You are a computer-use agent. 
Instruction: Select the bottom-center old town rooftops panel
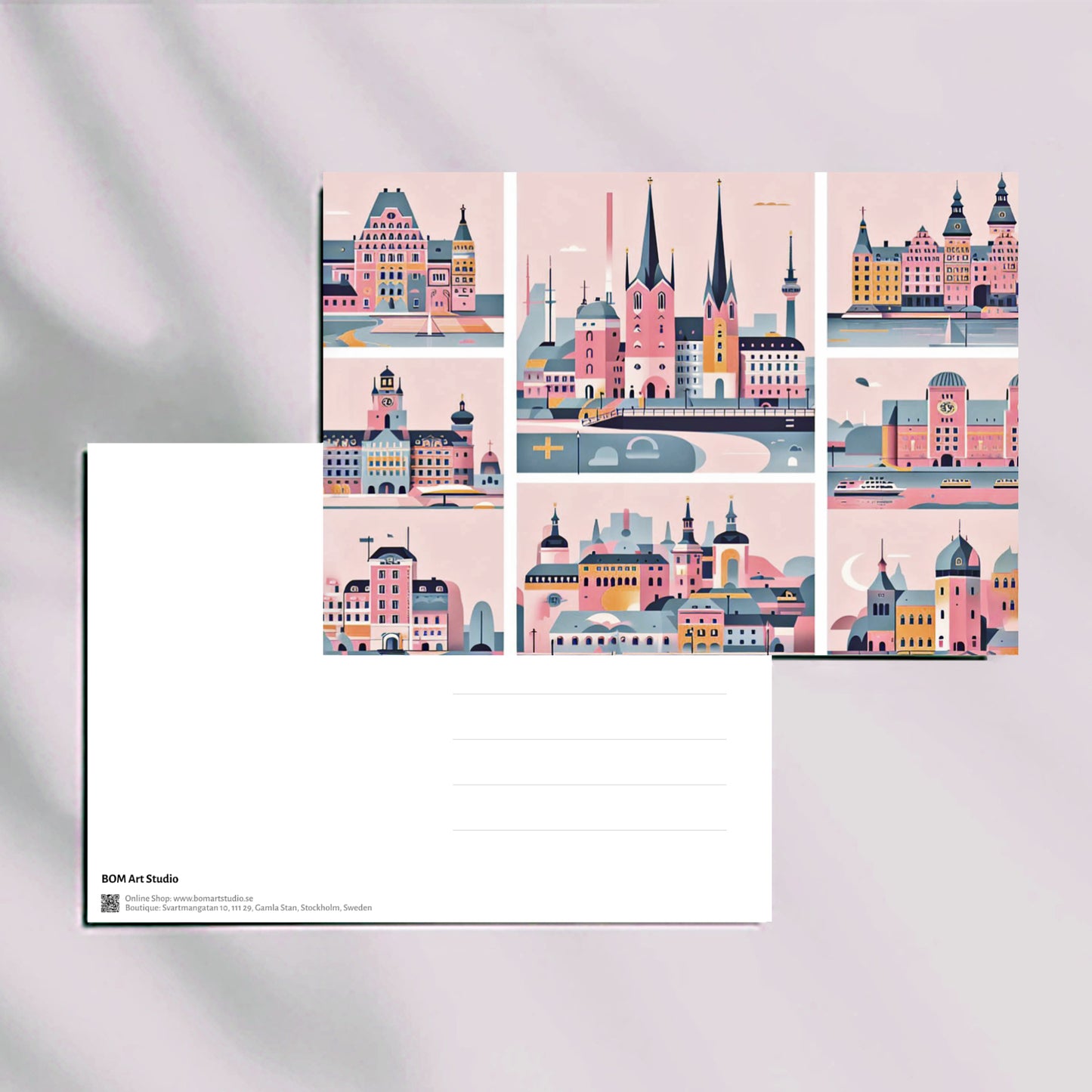point(665,569)
